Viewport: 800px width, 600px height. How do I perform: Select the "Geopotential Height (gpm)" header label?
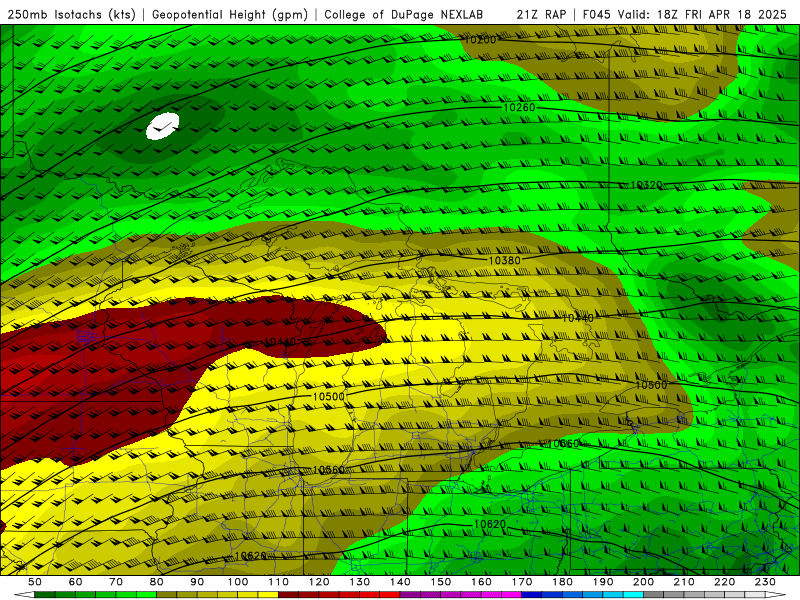pos(230,15)
